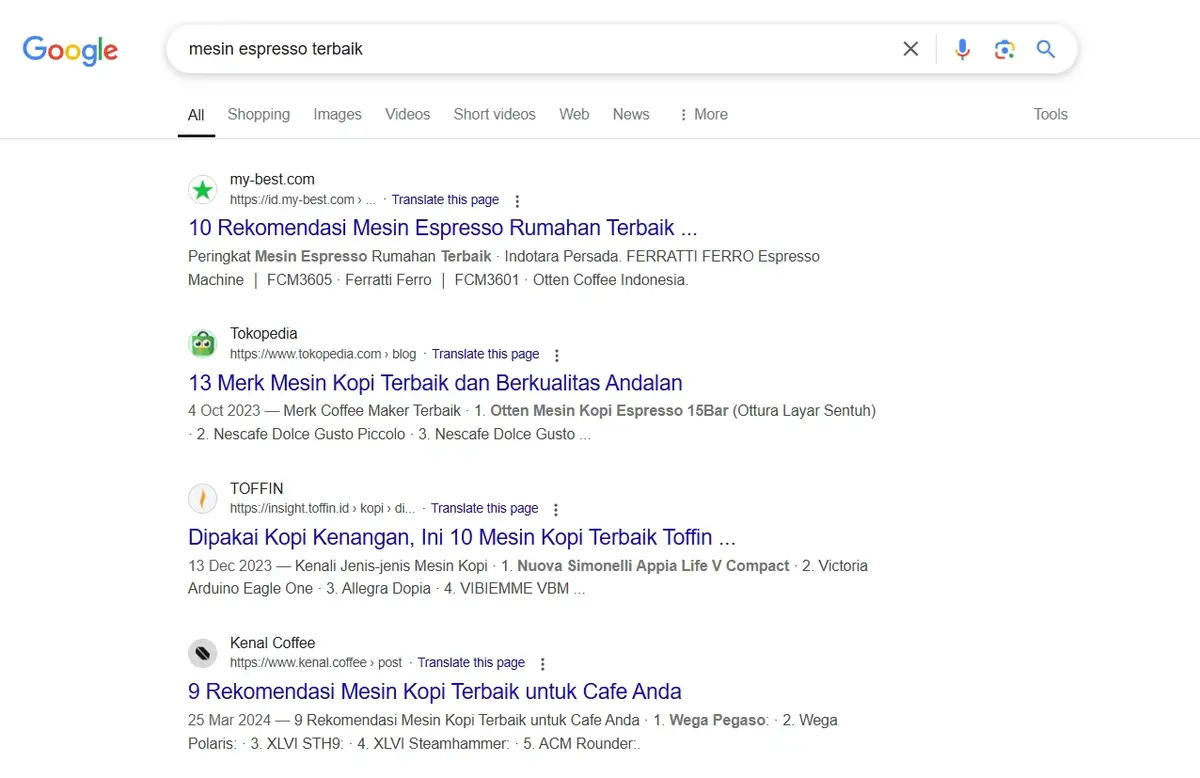Click the TOFFIN site name
Image resolution: width=1200 pixels, height=778 pixels.
pos(257,489)
